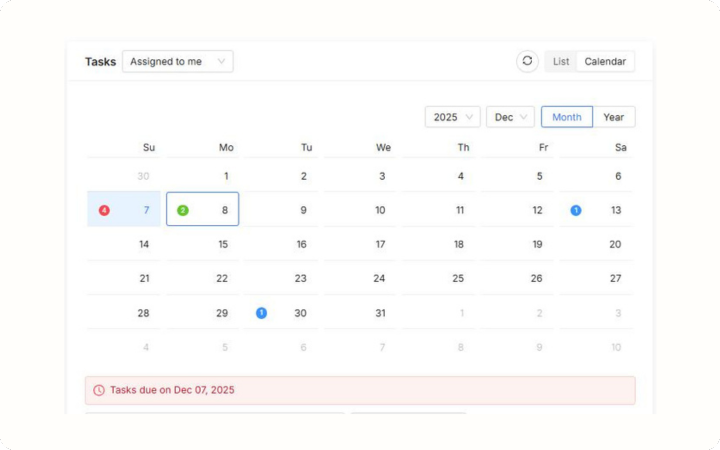Click the refresh tasks icon button
This screenshot has height=450, width=720.
[x=527, y=61]
